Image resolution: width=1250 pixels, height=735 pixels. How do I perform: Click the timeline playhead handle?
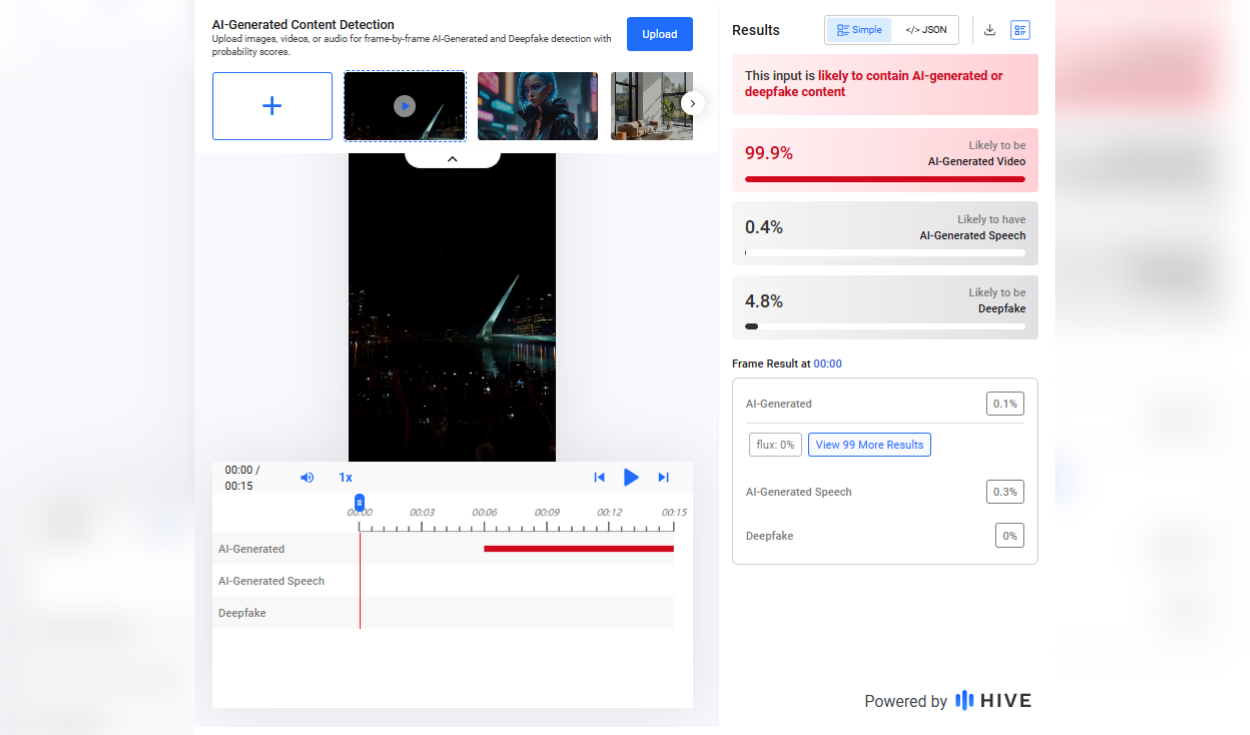359,503
